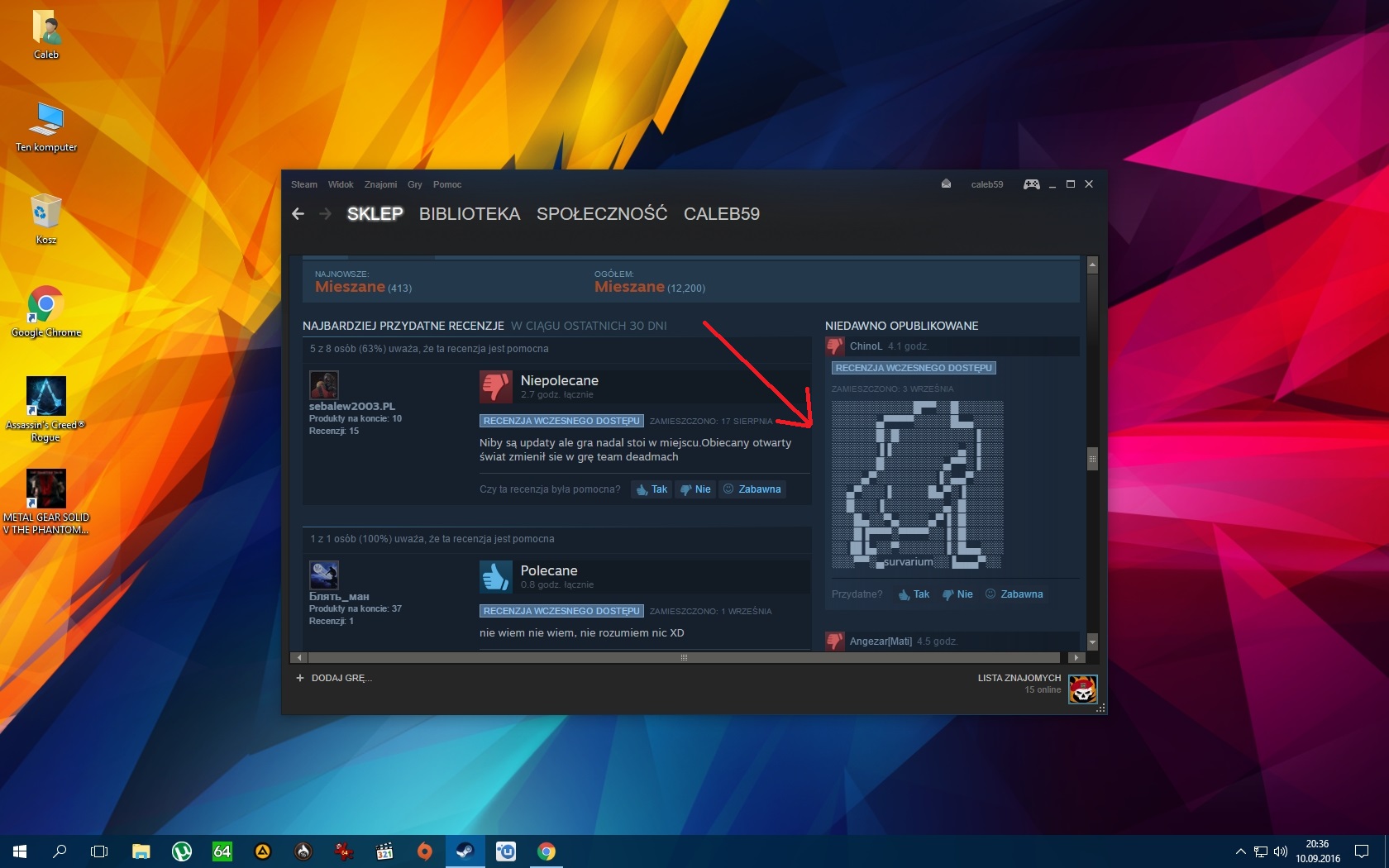This screenshot has height=868, width=1389.
Task: Open Action Center notifications icon
Action: [x=1362, y=851]
